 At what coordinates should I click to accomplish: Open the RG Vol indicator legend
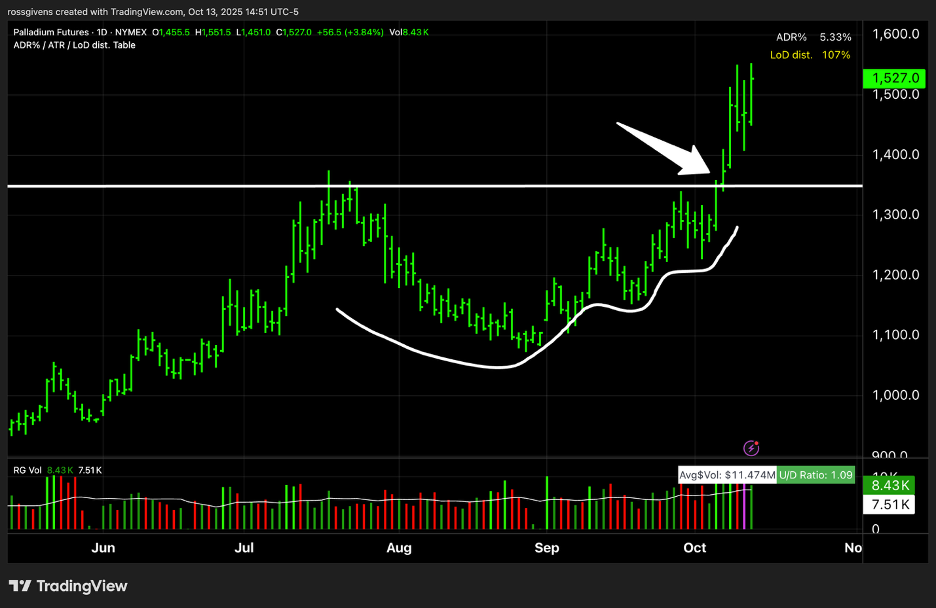coord(25,470)
